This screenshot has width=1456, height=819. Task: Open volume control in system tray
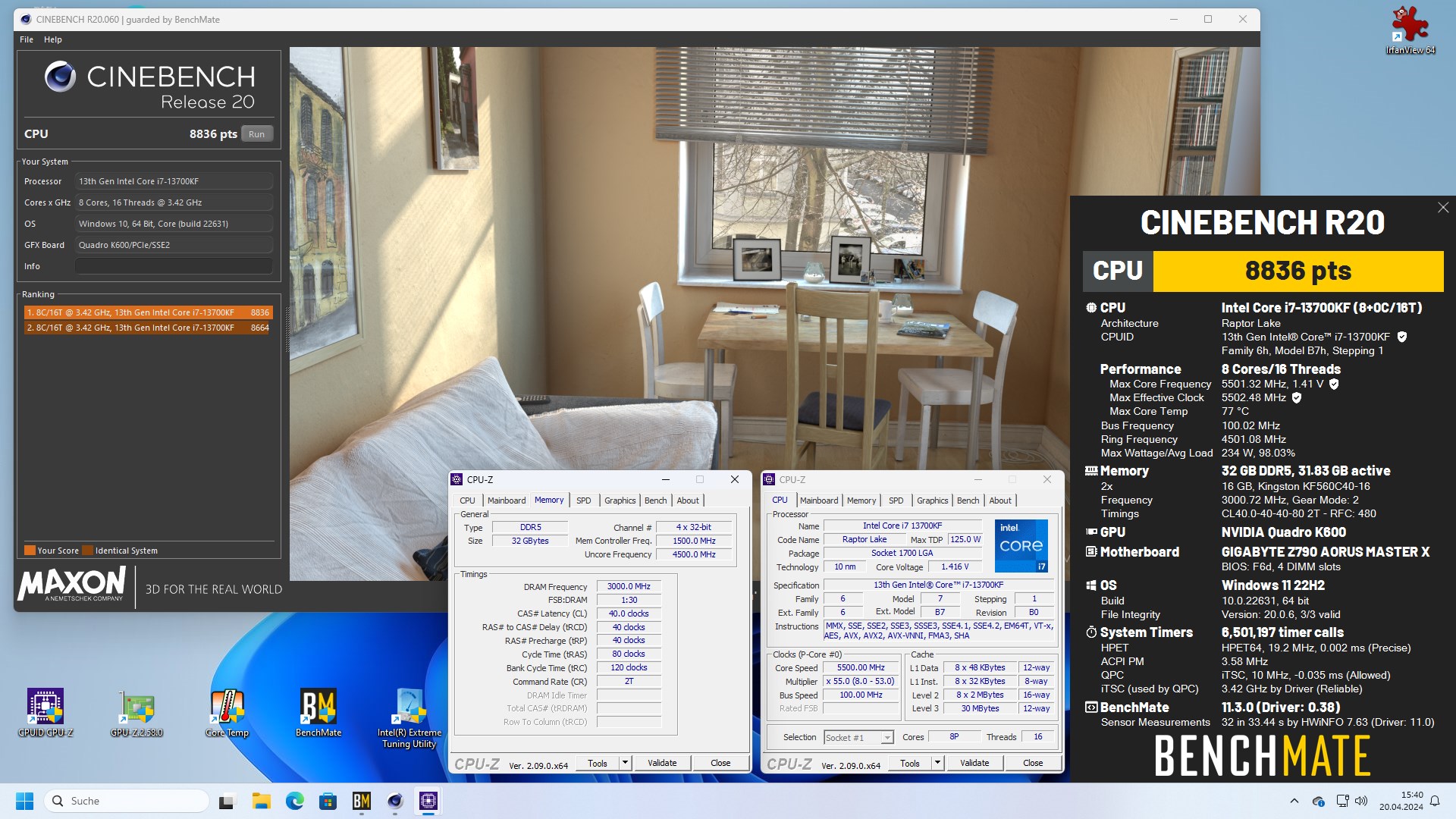pyautogui.click(x=1361, y=801)
